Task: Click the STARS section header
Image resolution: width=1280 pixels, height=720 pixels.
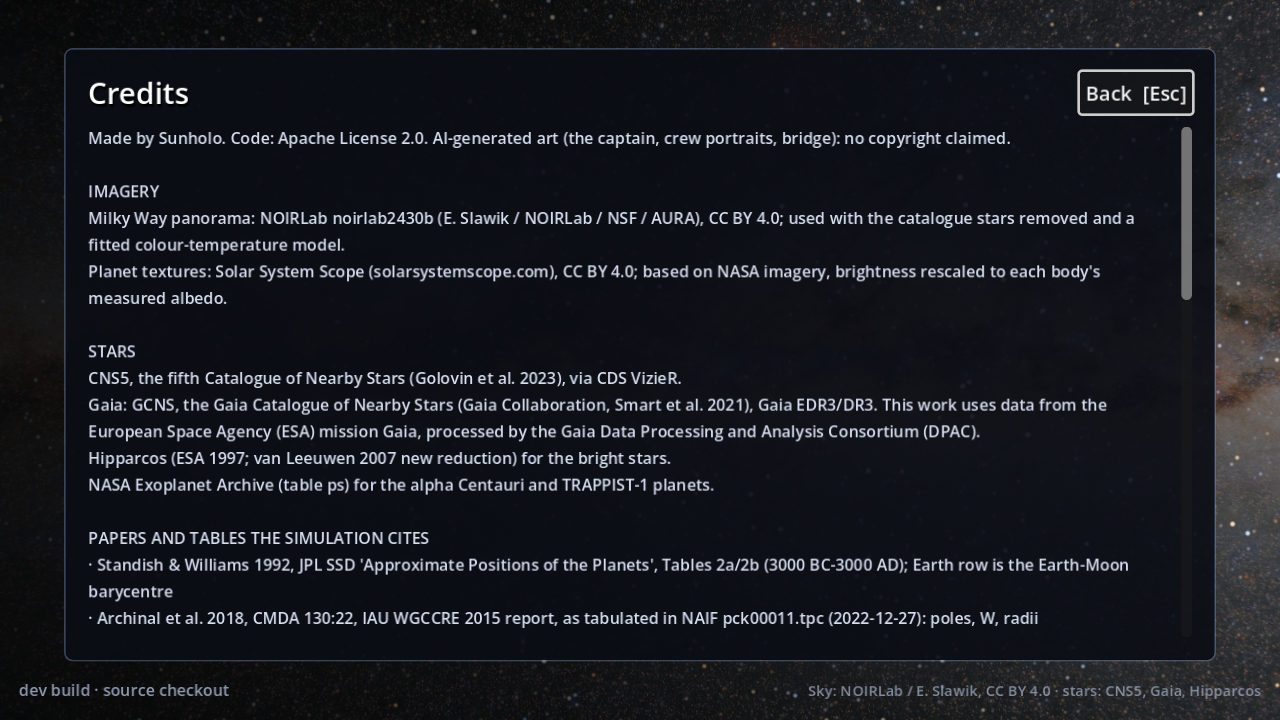Action: pyautogui.click(x=112, y=351)
